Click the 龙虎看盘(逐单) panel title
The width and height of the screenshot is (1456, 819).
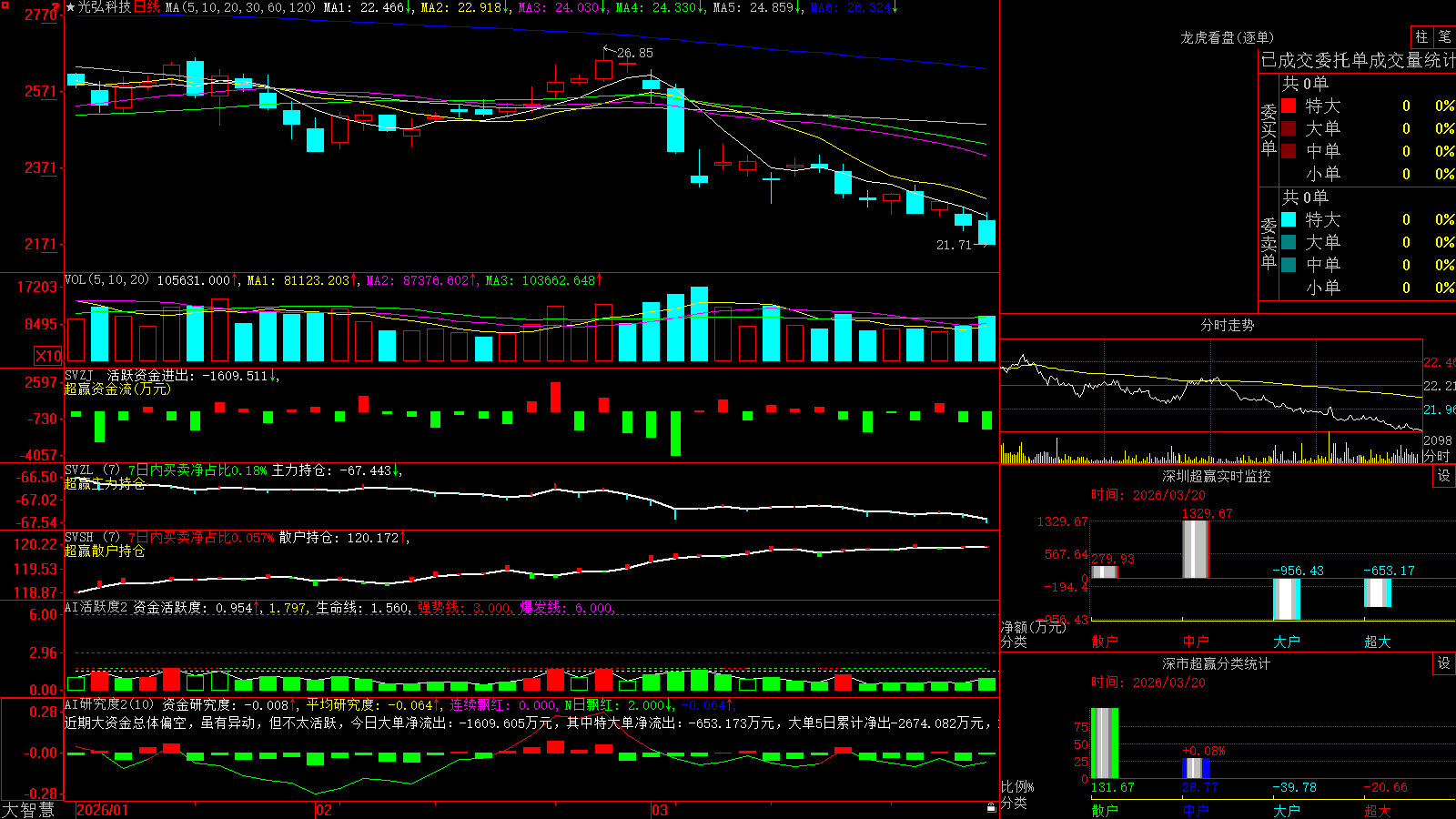click(x=1227, y=37)
